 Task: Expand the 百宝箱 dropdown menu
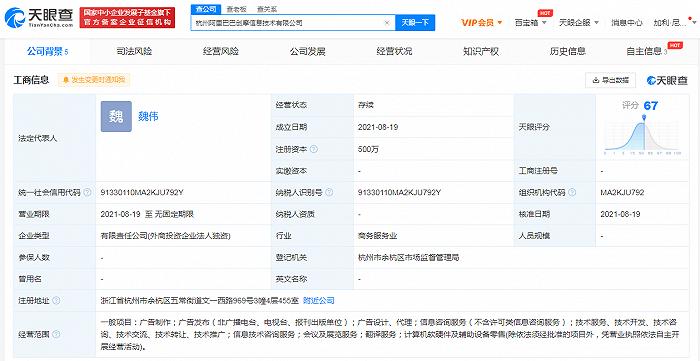[530, 23]
